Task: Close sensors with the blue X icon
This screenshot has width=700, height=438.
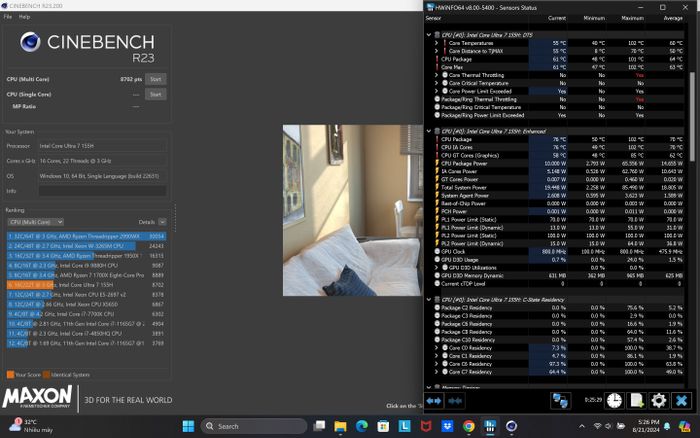Action: pos(681,400)
